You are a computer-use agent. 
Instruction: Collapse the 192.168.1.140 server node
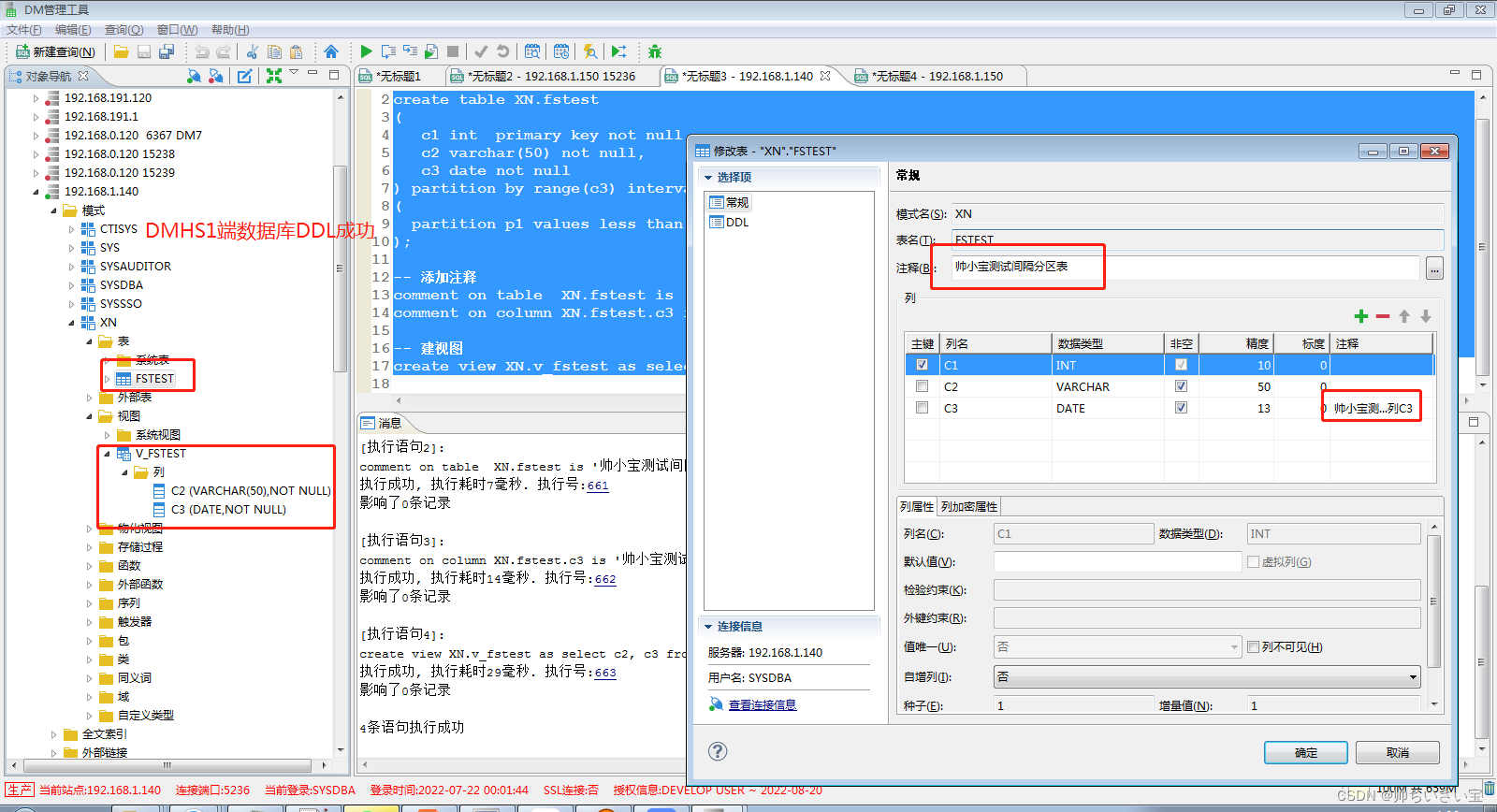pyautogui.click(x=36, y=192)
